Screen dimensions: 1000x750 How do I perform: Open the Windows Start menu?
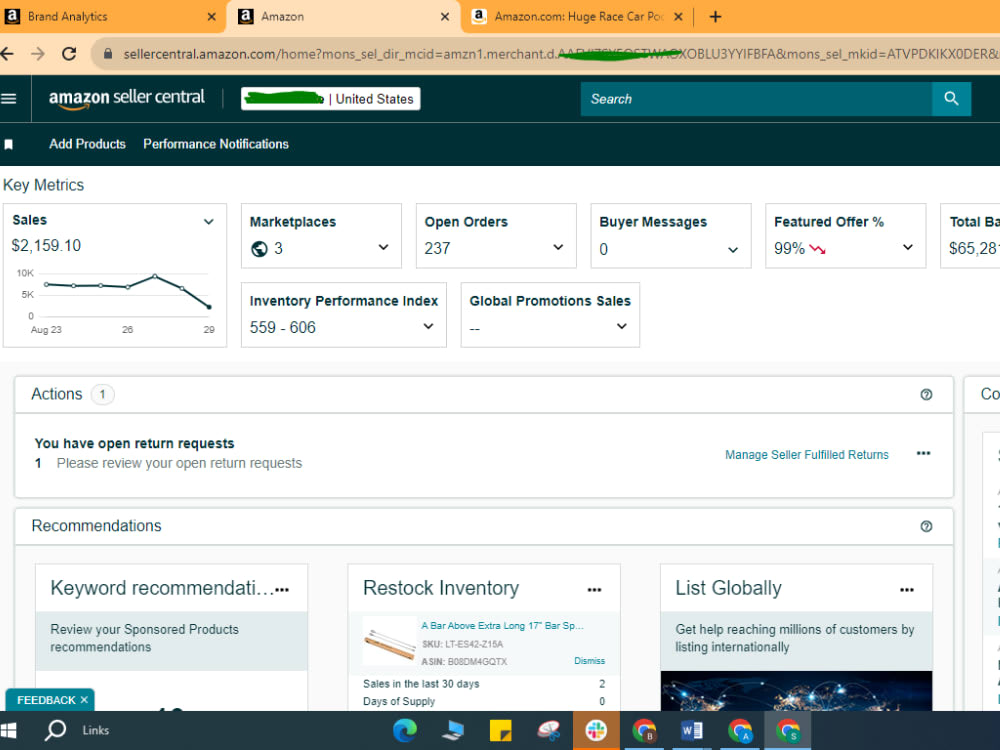pyautogui.click(x=9, y=730)
